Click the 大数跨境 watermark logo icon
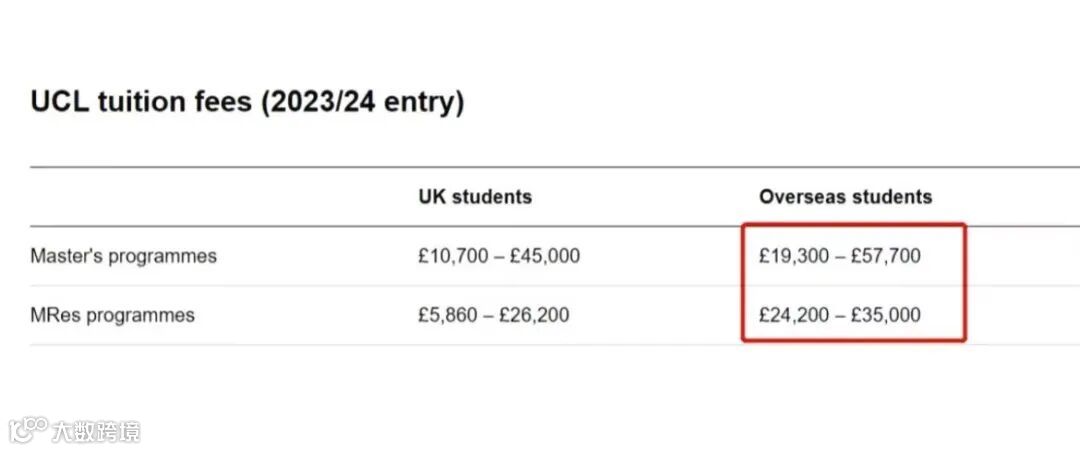Screen dimensions: 1080x451 [x=28, y=430]
